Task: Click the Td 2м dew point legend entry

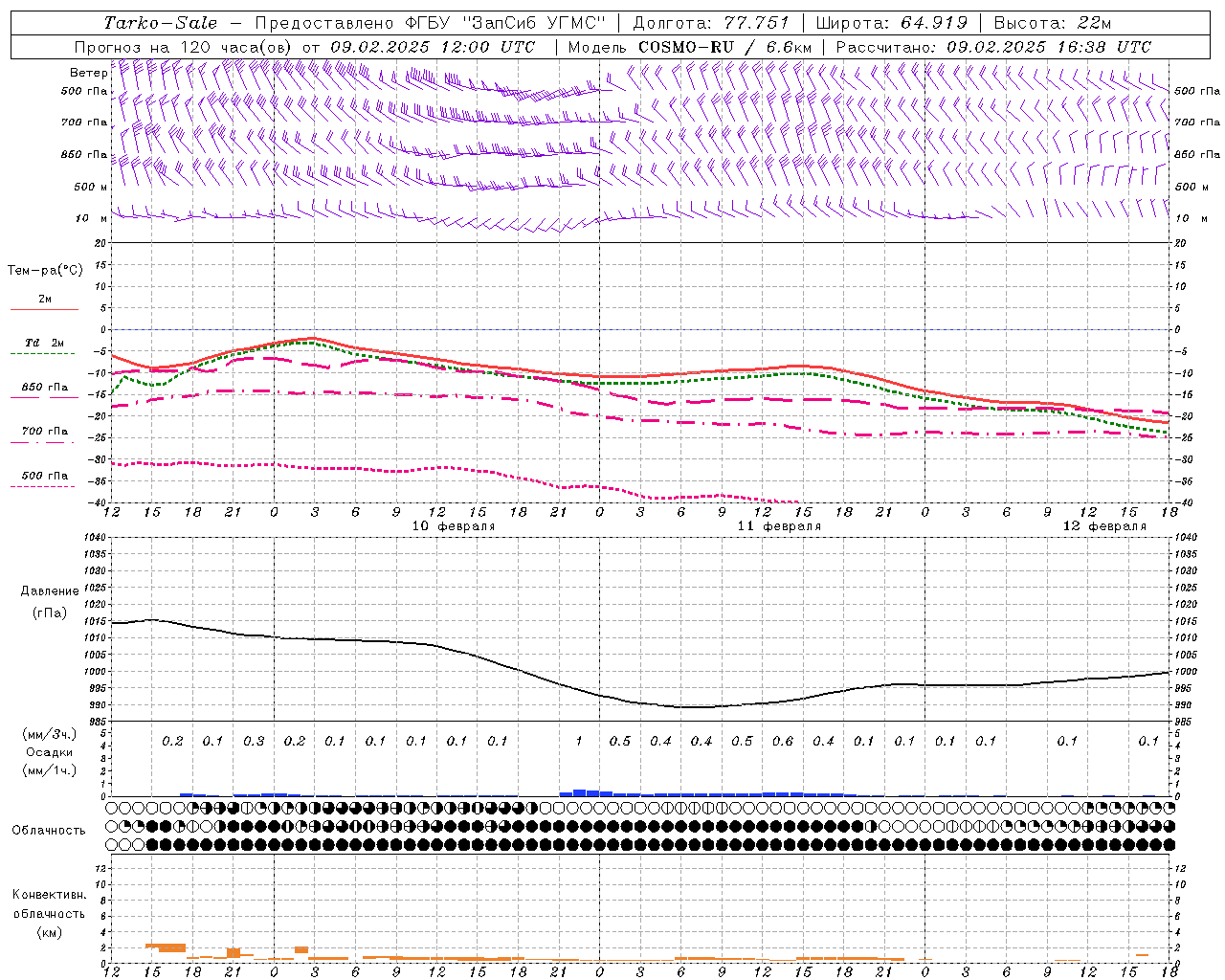Action: tap(45, 343)
